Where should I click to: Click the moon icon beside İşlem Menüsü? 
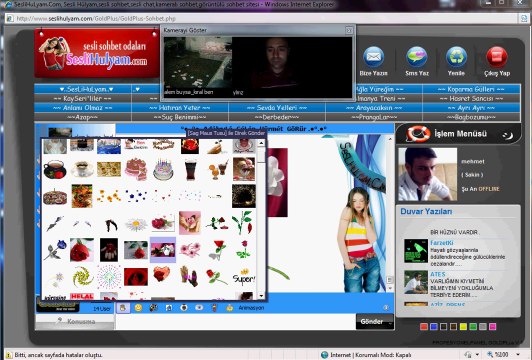[x=508, y=135]
